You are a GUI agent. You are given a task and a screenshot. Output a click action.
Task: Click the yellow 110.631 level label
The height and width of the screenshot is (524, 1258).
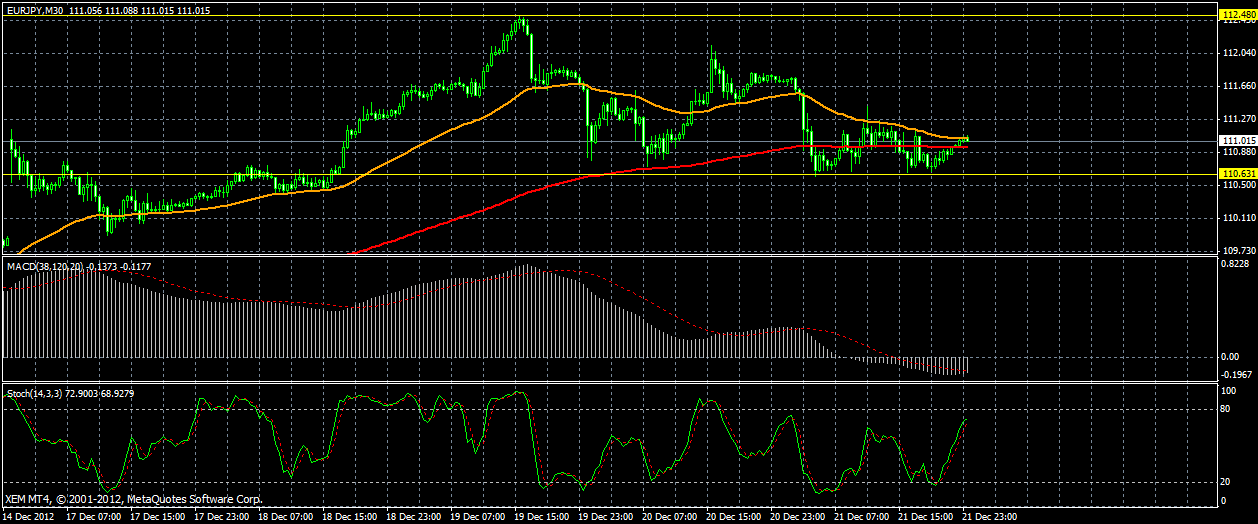(1237, 174)
